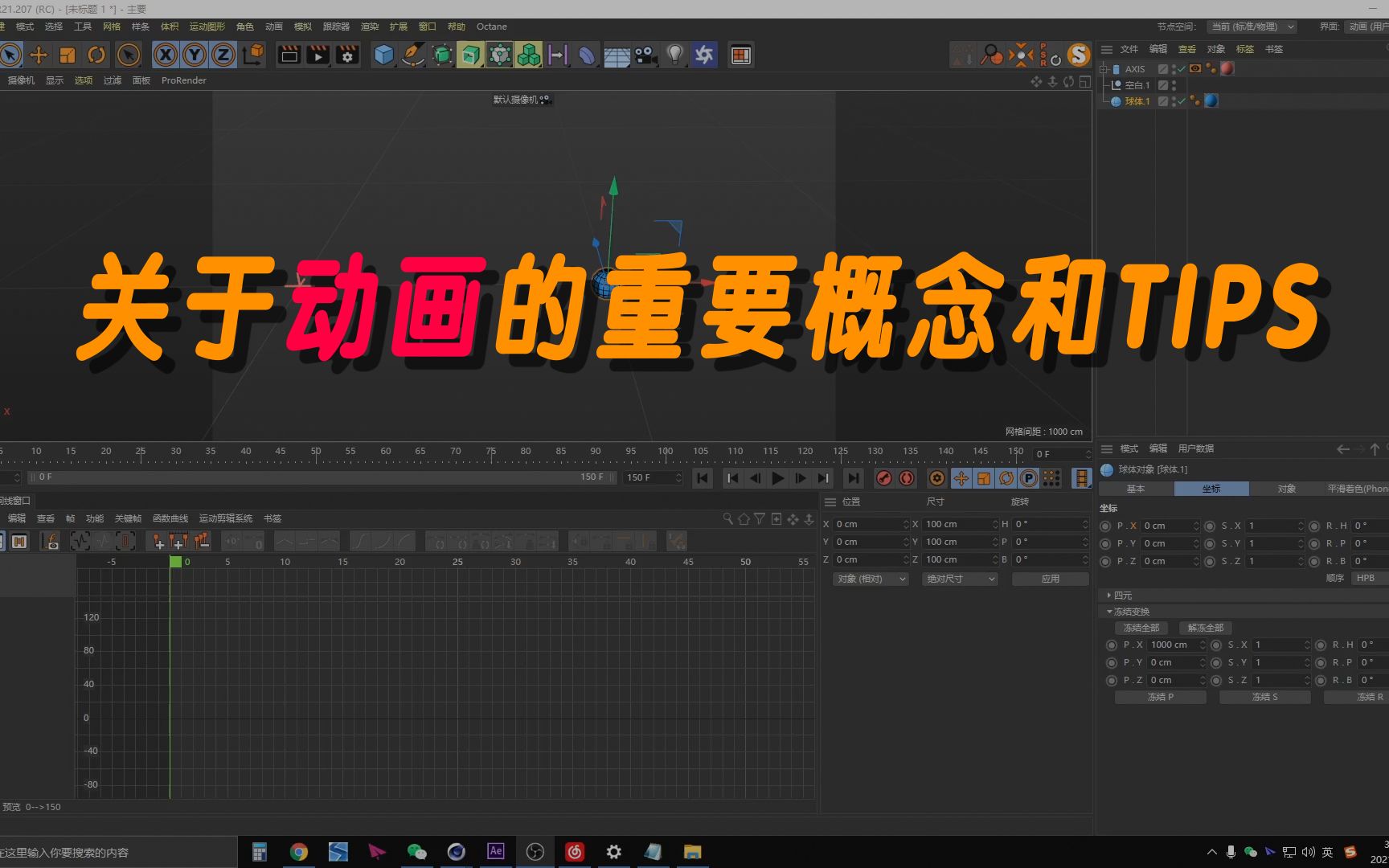Open the 节点空间 dropdown showing 当前 (标准/物理)
The height and width of the screenshot is (868, 1389).
[1251, 27]
